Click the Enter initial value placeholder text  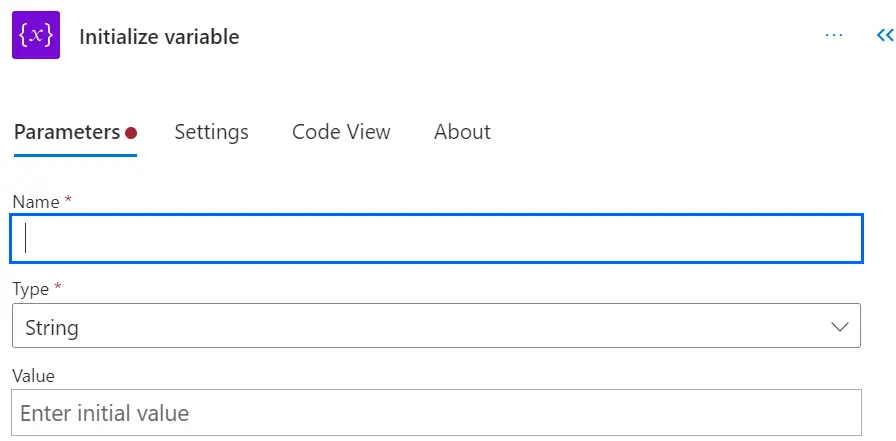coord(104,412)
